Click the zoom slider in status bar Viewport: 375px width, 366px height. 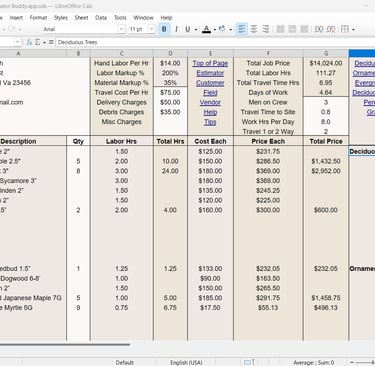click(x=365, y=362)
